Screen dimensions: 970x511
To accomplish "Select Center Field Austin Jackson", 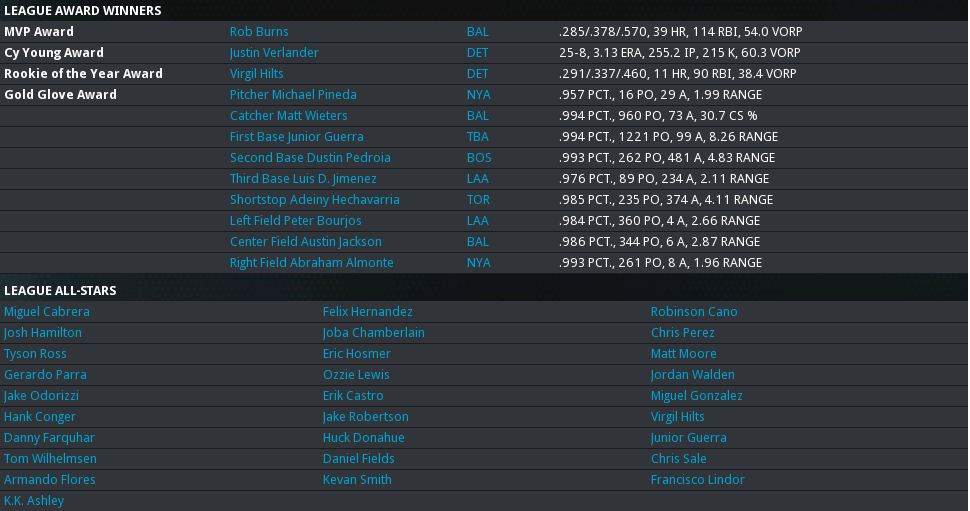I will click(304, 242).
